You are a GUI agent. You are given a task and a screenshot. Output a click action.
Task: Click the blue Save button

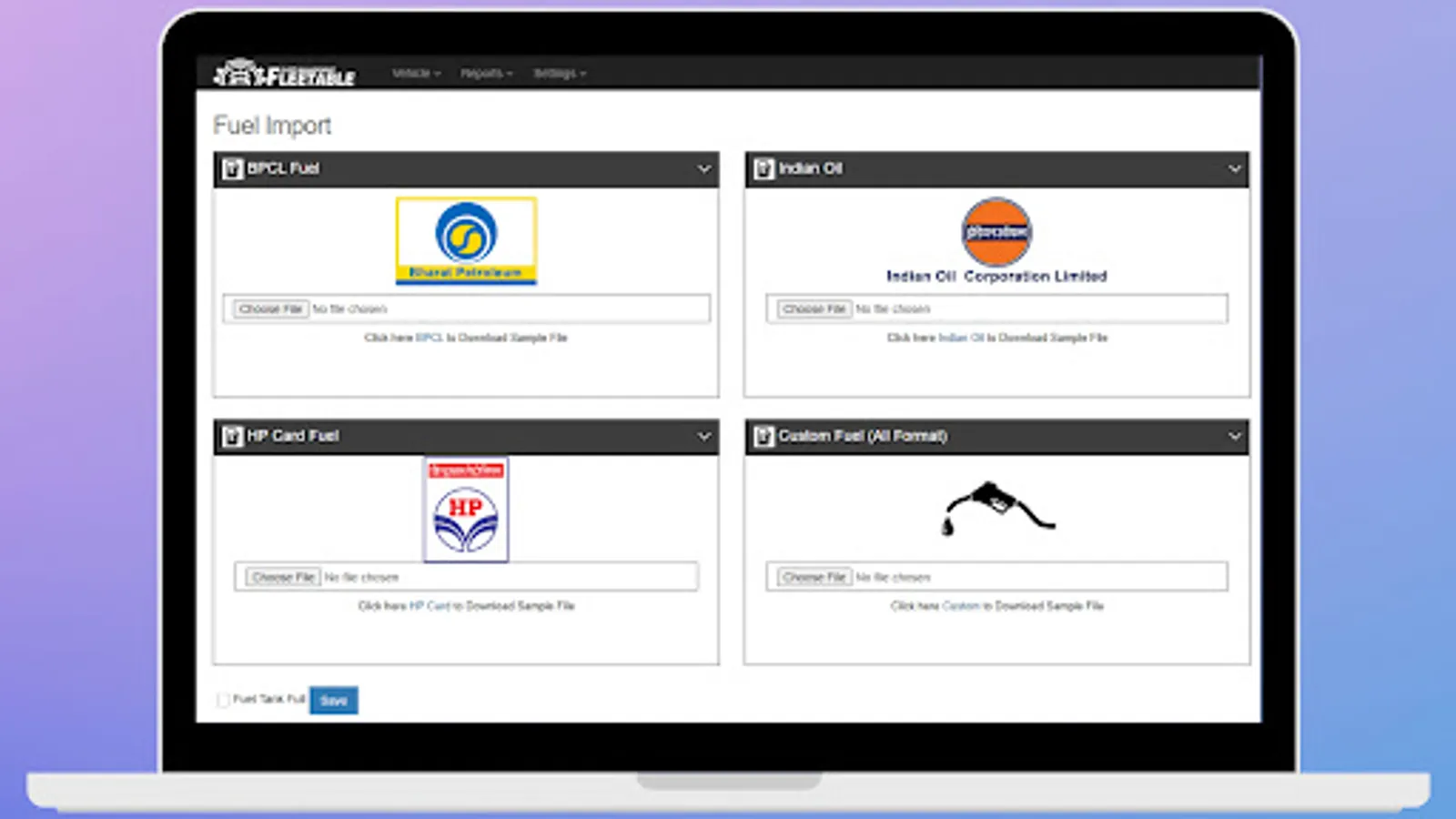pyautogui.click(x=334, y=700)
